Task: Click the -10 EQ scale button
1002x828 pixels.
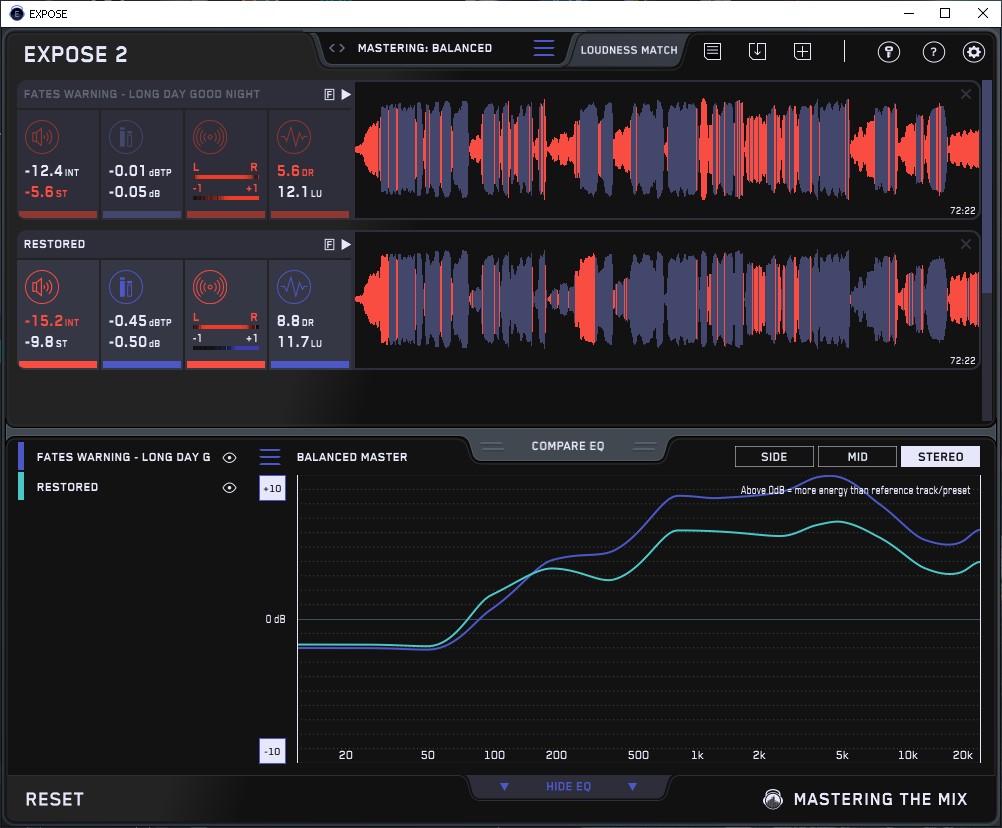Action: 272,751
